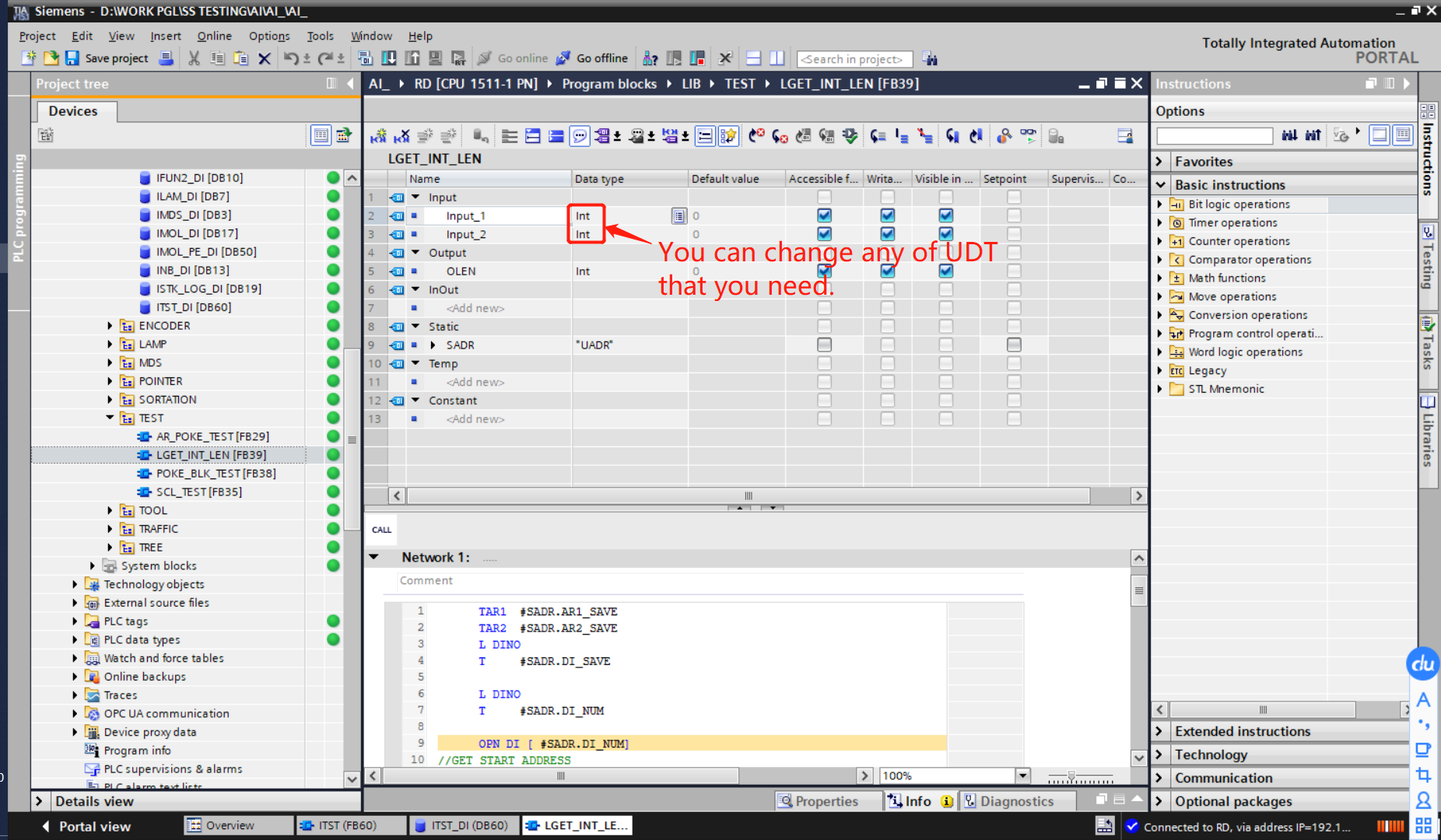1441x840 pixels.
Task: Click the Overview taskbar button
Action: (x=238, y=825)
